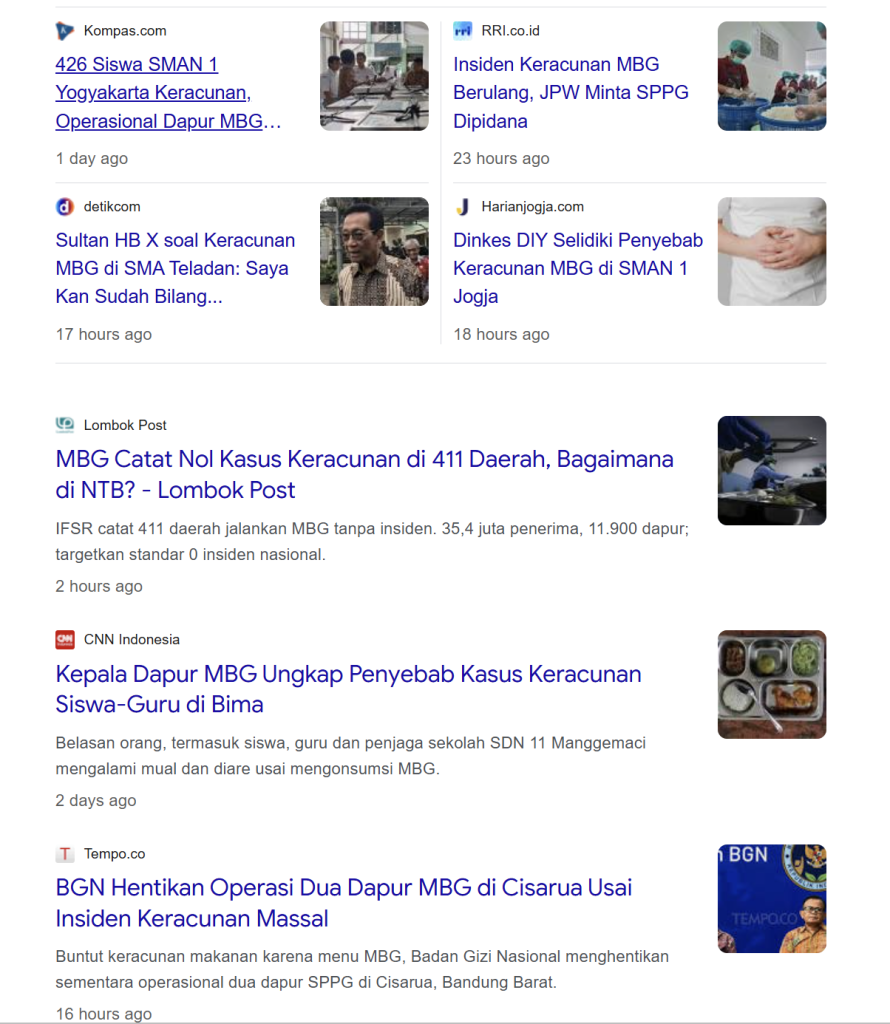Click the BGN Tempo.co article thumbnail

click(771, 898)
